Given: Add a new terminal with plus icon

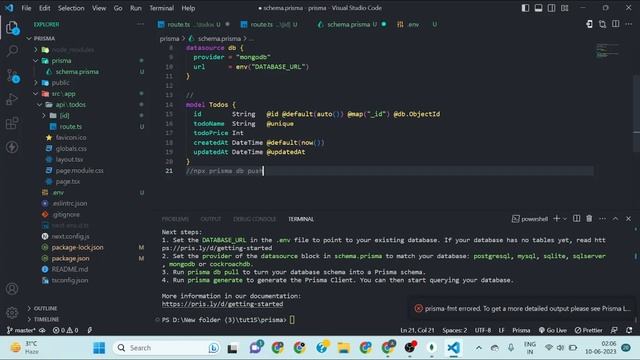Looking at the screenshot, I should click(x=556, y=219).
